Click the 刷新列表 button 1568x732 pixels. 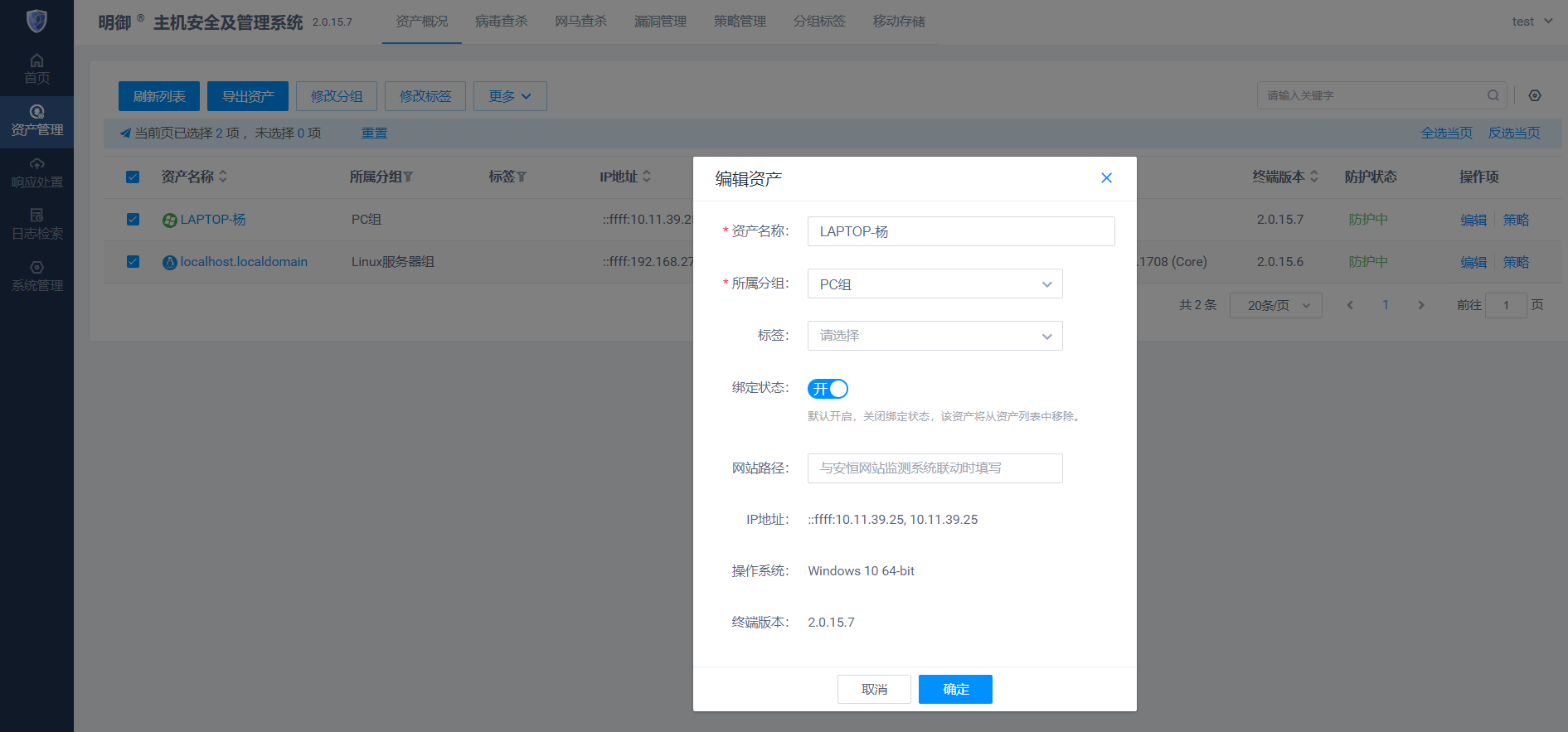(x=159, y=96)
